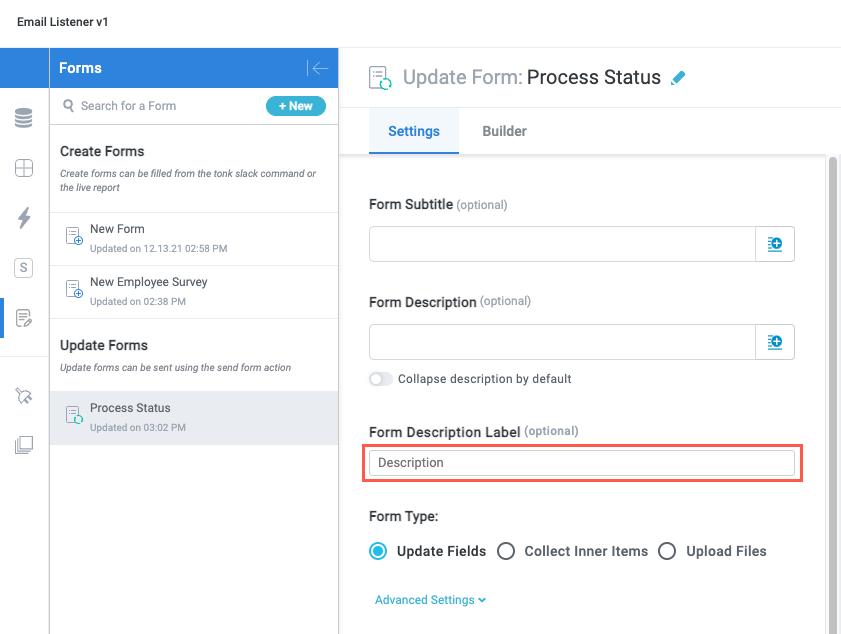Open the Slack integration sidebar icon
841x634 pixels.
pos(22,267)
